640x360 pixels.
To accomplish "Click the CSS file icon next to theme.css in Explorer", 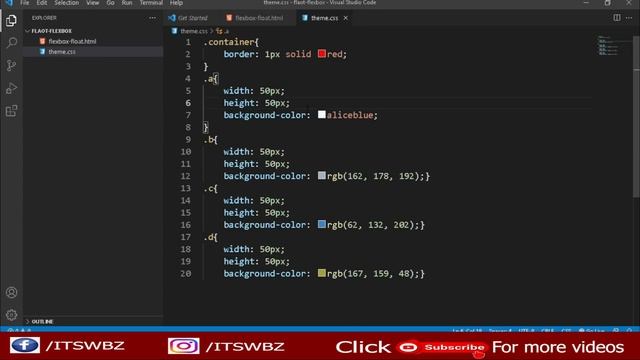I will tap(42, 51).
